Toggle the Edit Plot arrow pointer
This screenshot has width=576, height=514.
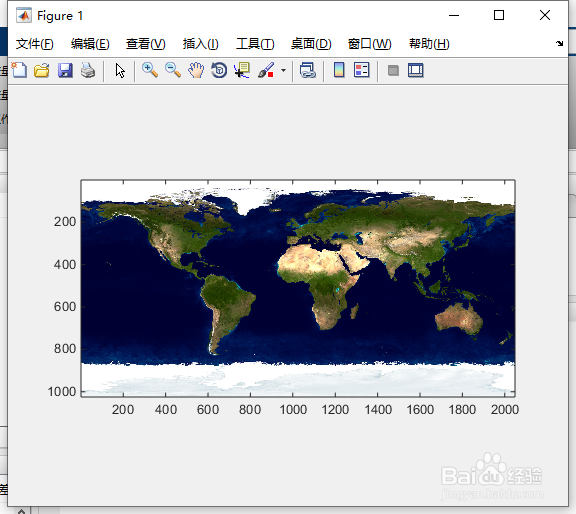120,70
